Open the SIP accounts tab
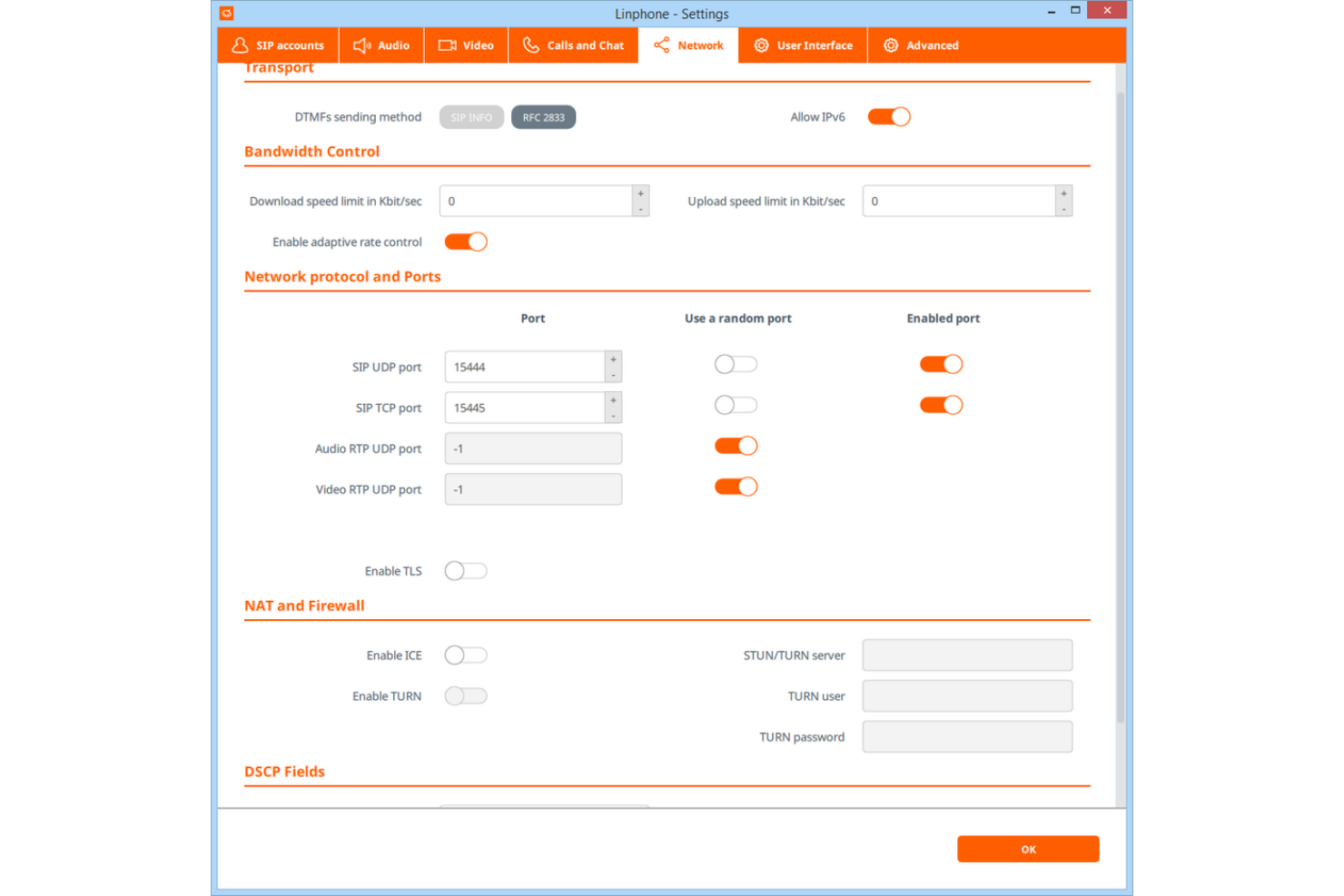The width and height of the screenshot is (1344, 896). (278, 45)
